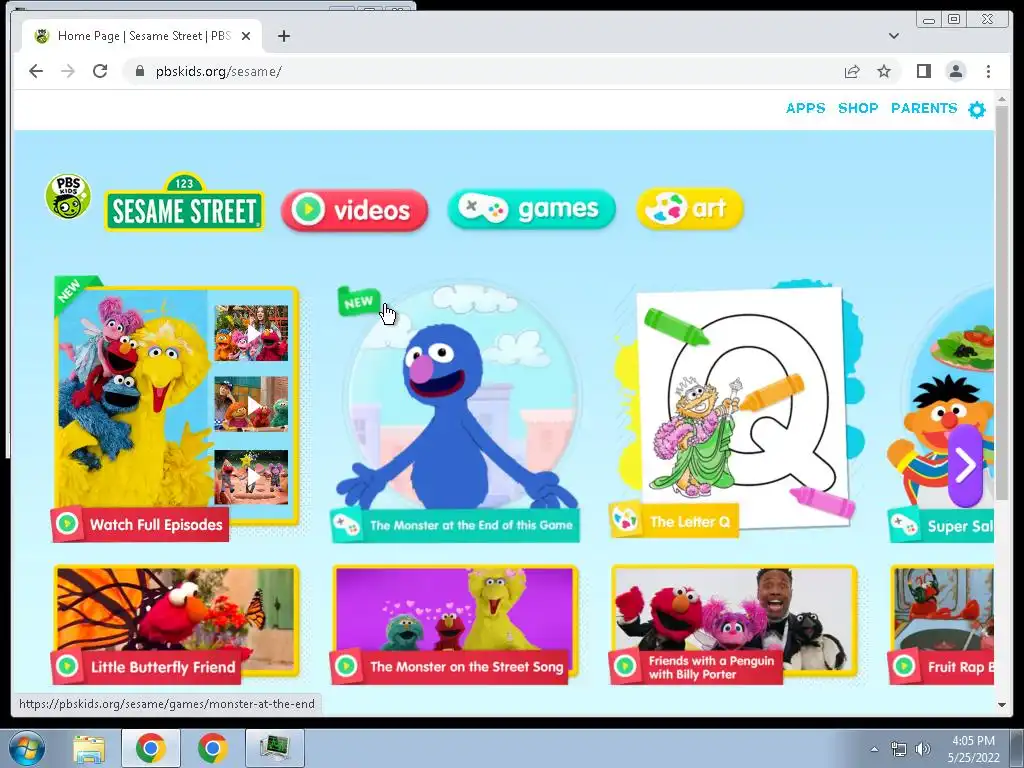Open the Chrome profile menu
The height and width of the screenshot is (768, 1024).
tap(955, 71)
